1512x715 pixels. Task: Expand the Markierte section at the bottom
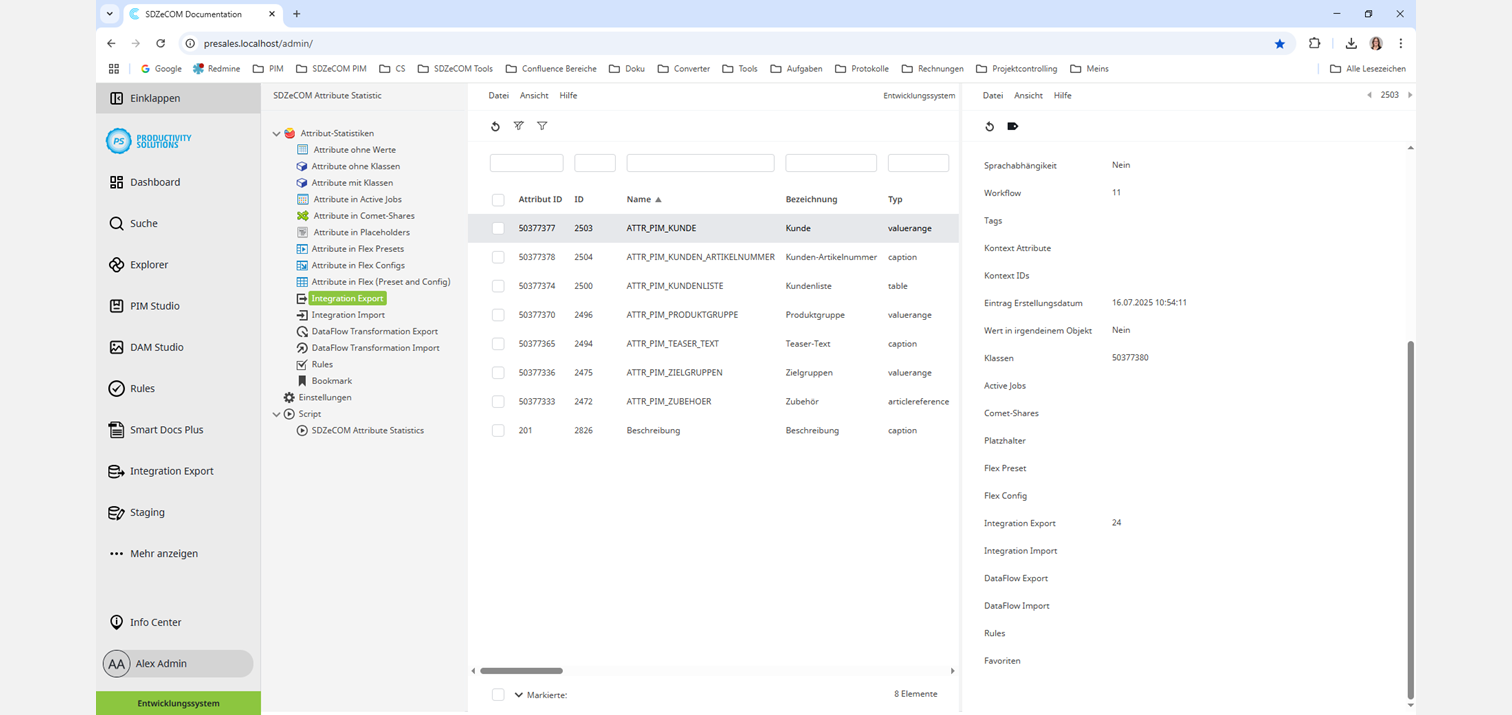point(517,694)
